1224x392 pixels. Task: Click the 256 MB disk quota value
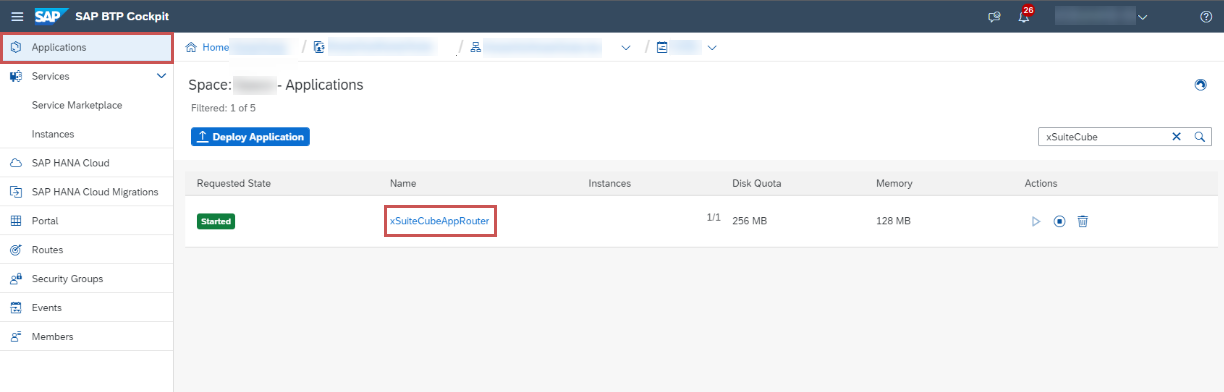(x=750, y=221)
